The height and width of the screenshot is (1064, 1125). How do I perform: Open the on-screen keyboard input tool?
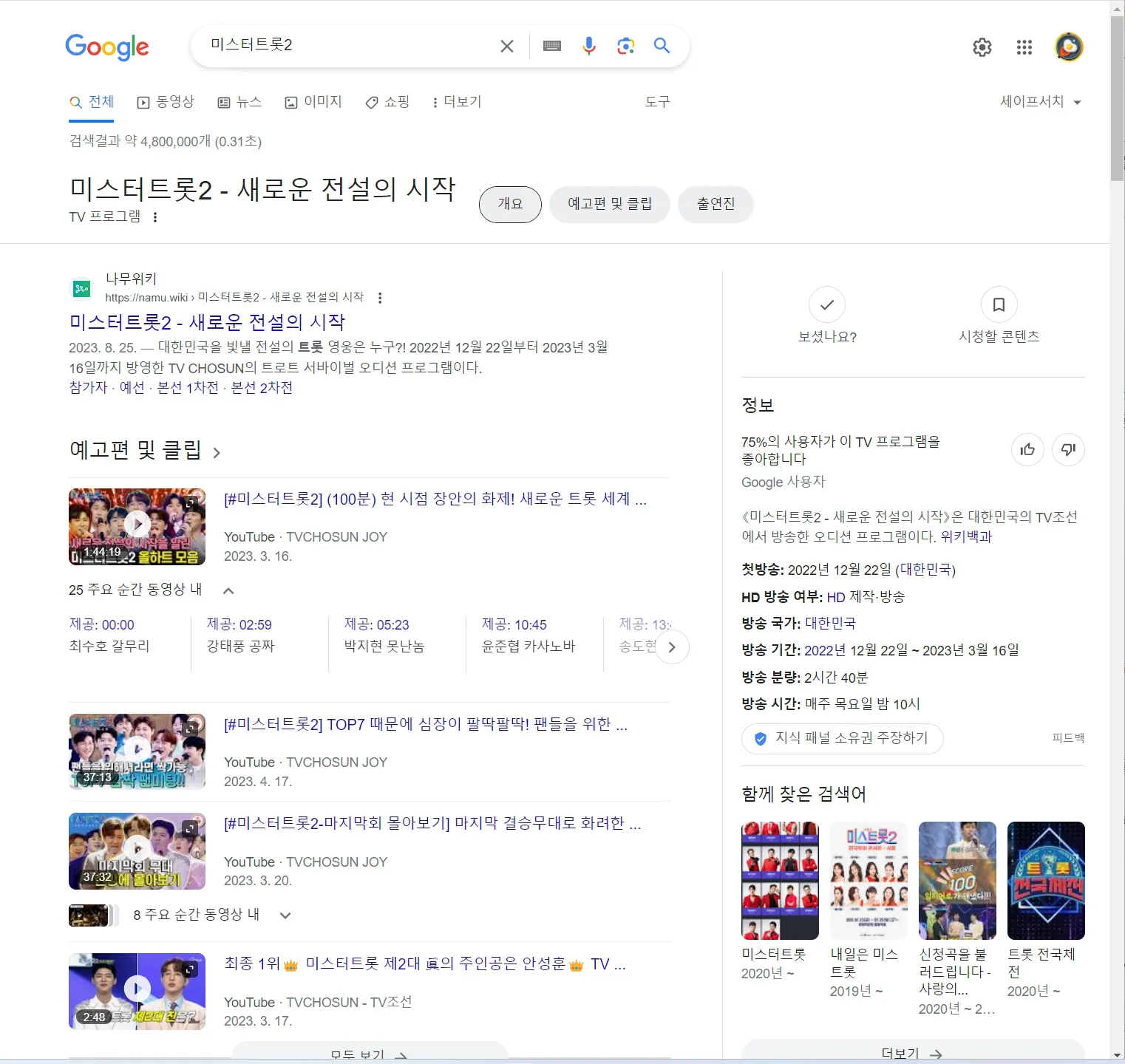552,46
